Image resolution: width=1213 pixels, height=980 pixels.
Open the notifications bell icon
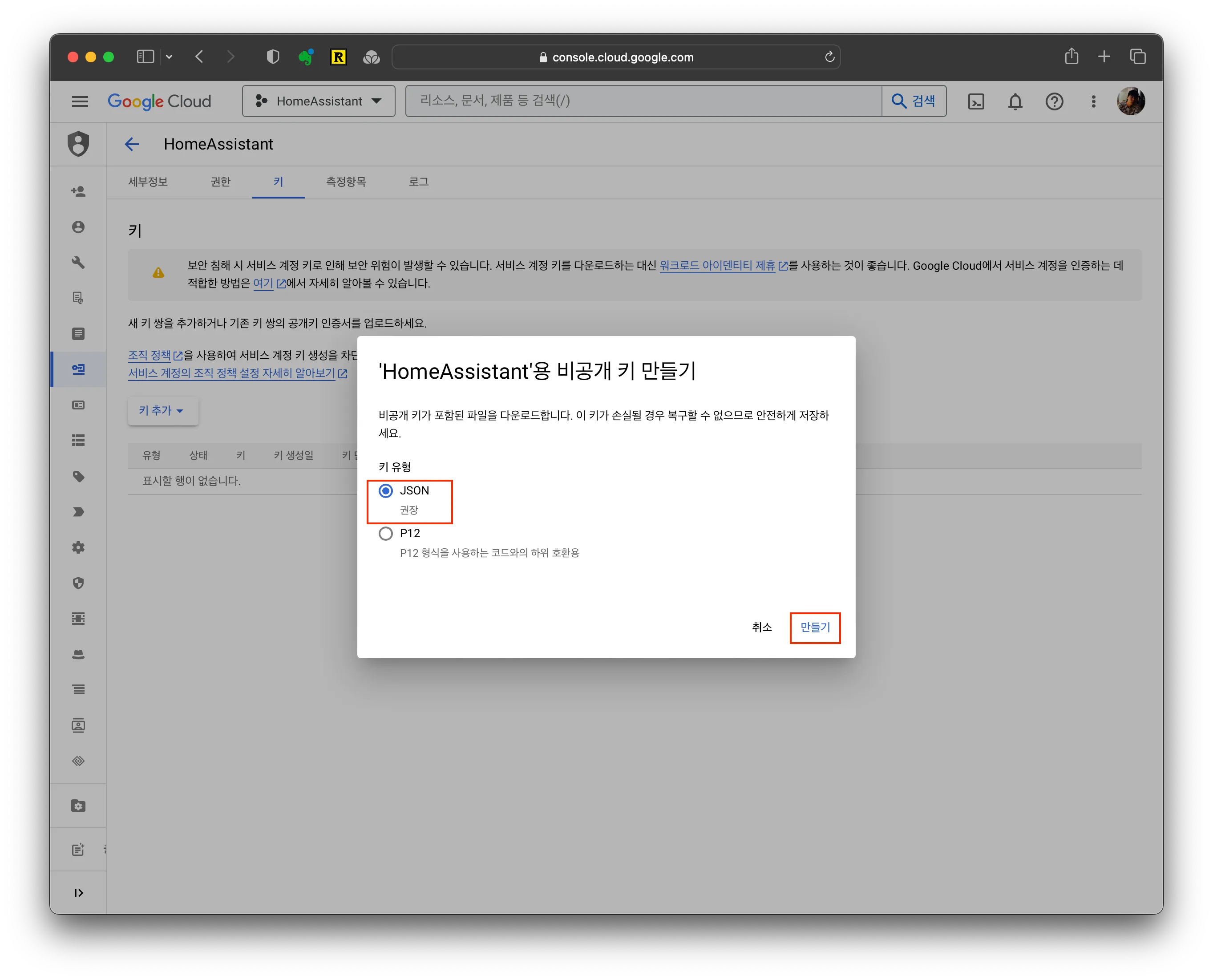click(x=1015, y=101)
